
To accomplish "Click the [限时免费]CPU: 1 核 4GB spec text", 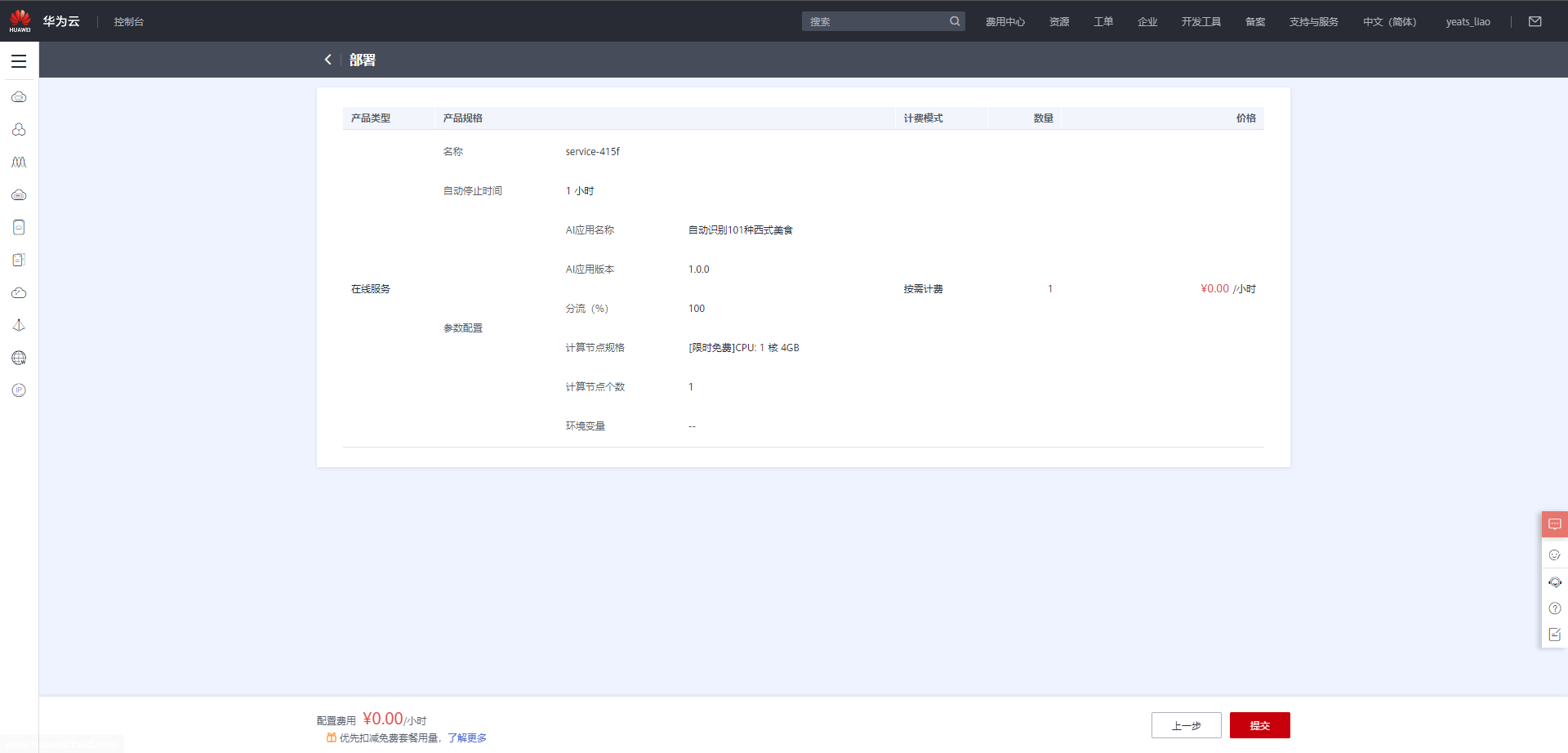I will tap(744, 347).
